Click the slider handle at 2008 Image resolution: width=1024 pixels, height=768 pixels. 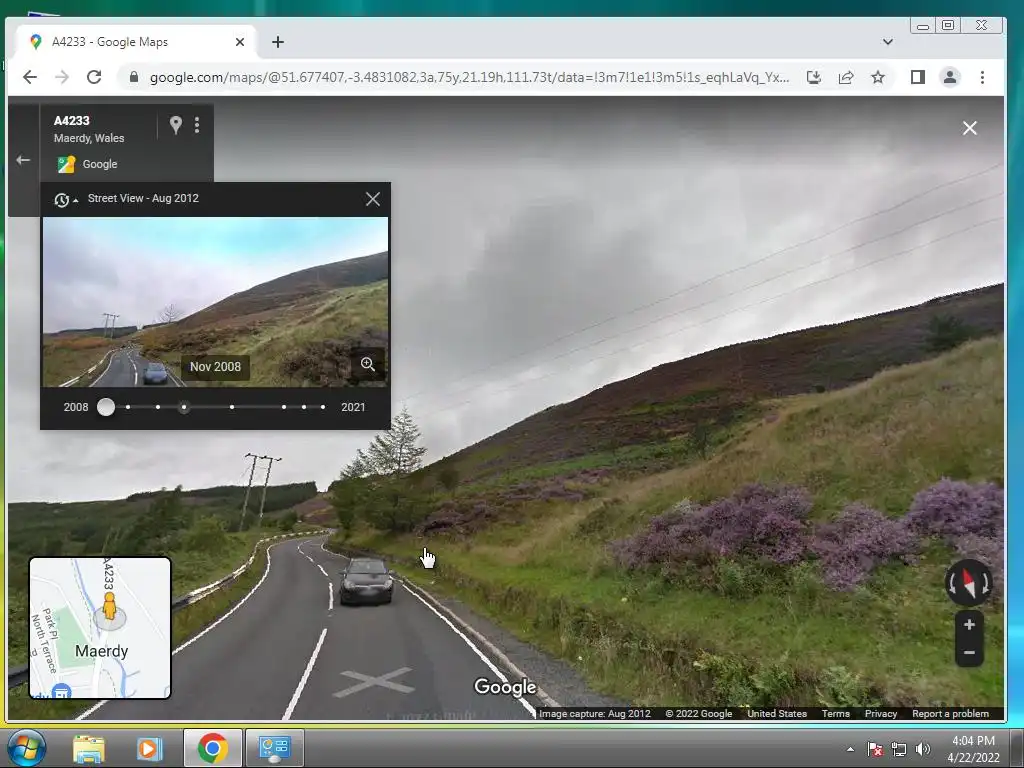coord(106,407)
